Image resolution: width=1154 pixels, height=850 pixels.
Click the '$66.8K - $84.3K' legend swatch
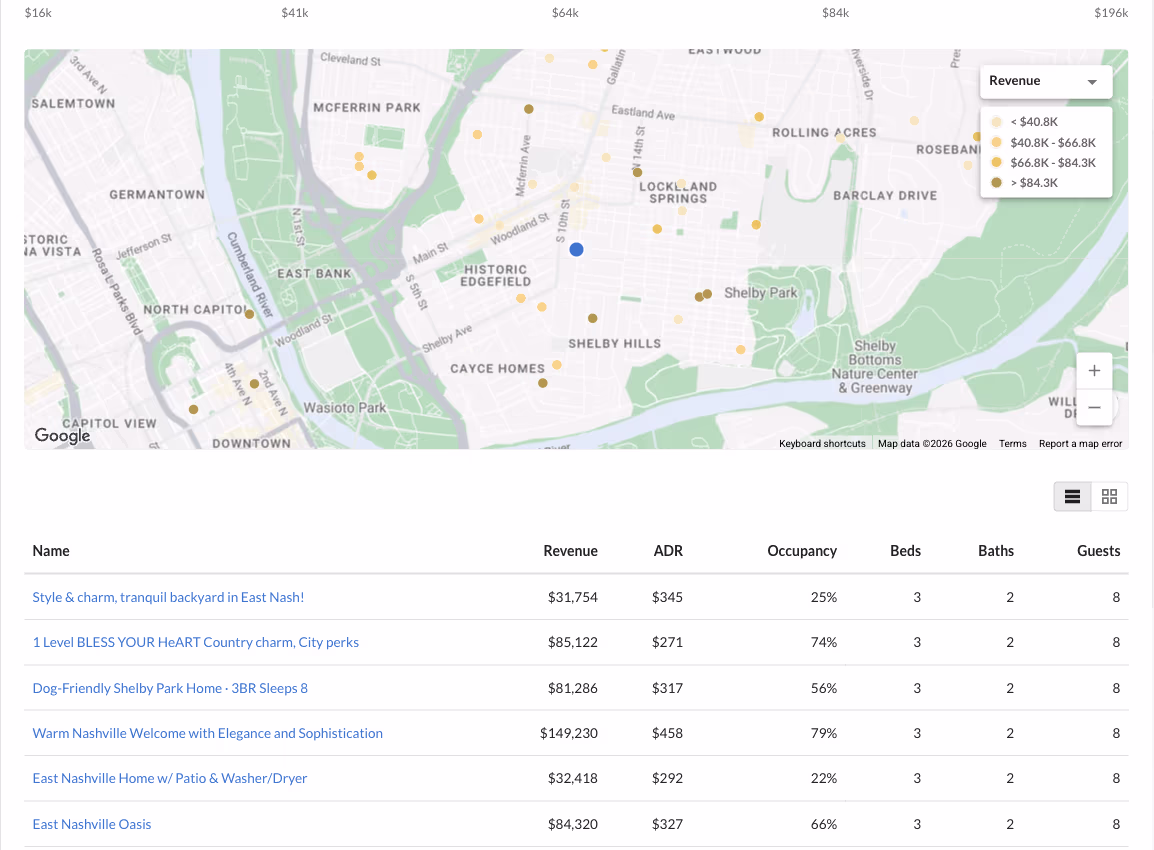click(997, 163)
